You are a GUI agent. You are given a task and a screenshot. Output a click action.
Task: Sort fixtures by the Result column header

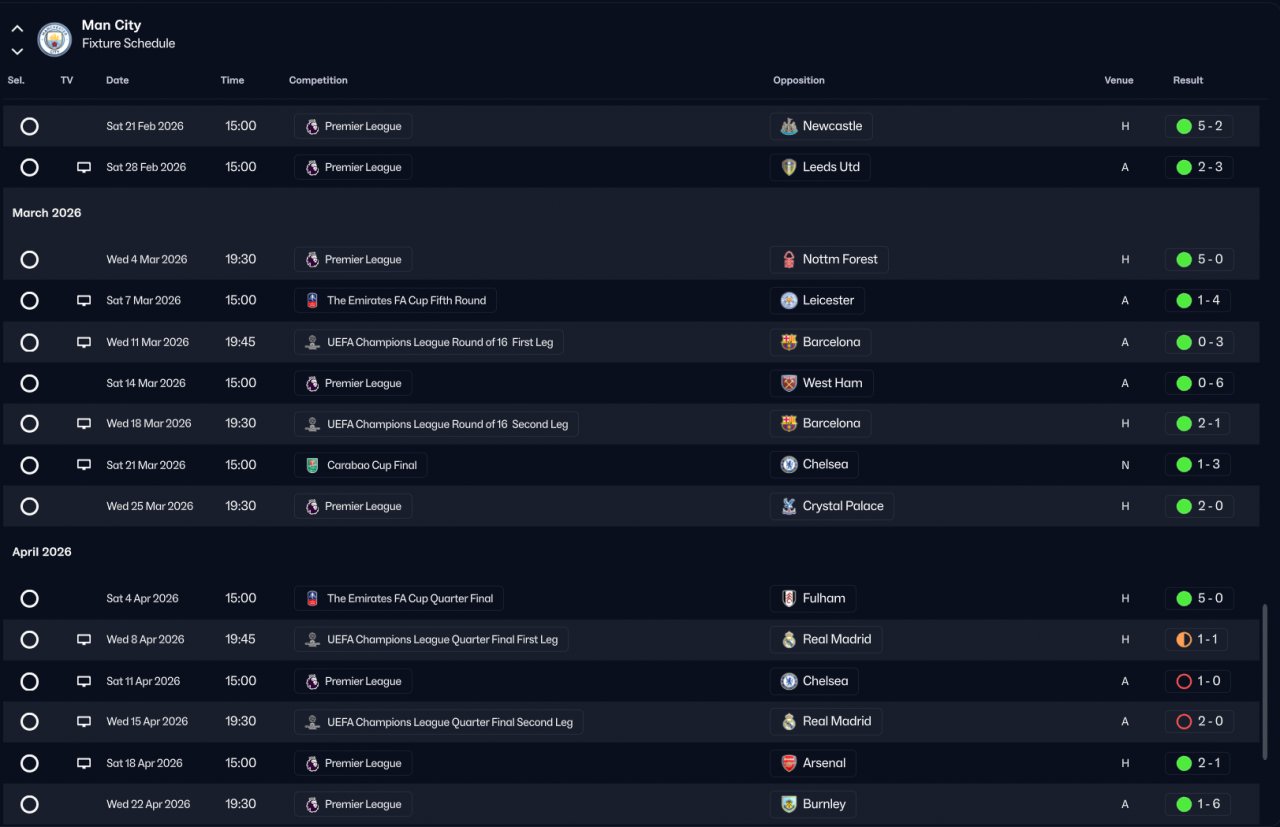[1188, 80]
